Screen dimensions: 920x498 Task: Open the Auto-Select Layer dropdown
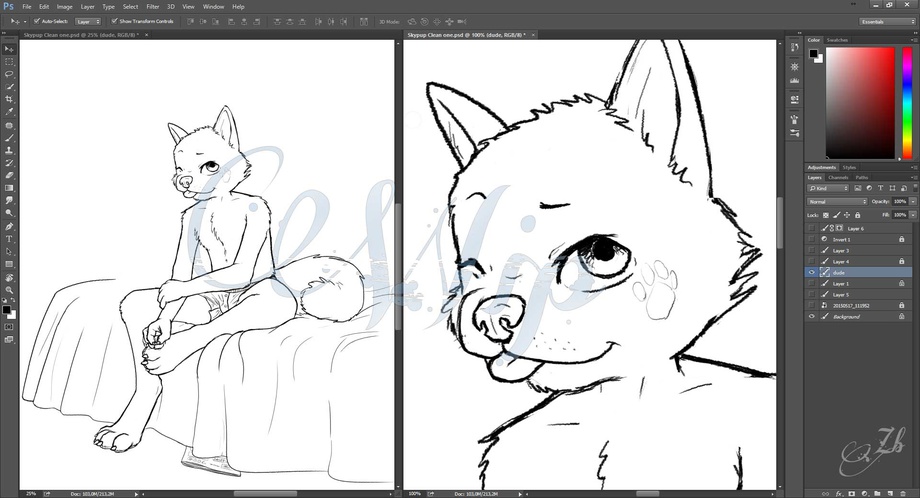point(88,20)
